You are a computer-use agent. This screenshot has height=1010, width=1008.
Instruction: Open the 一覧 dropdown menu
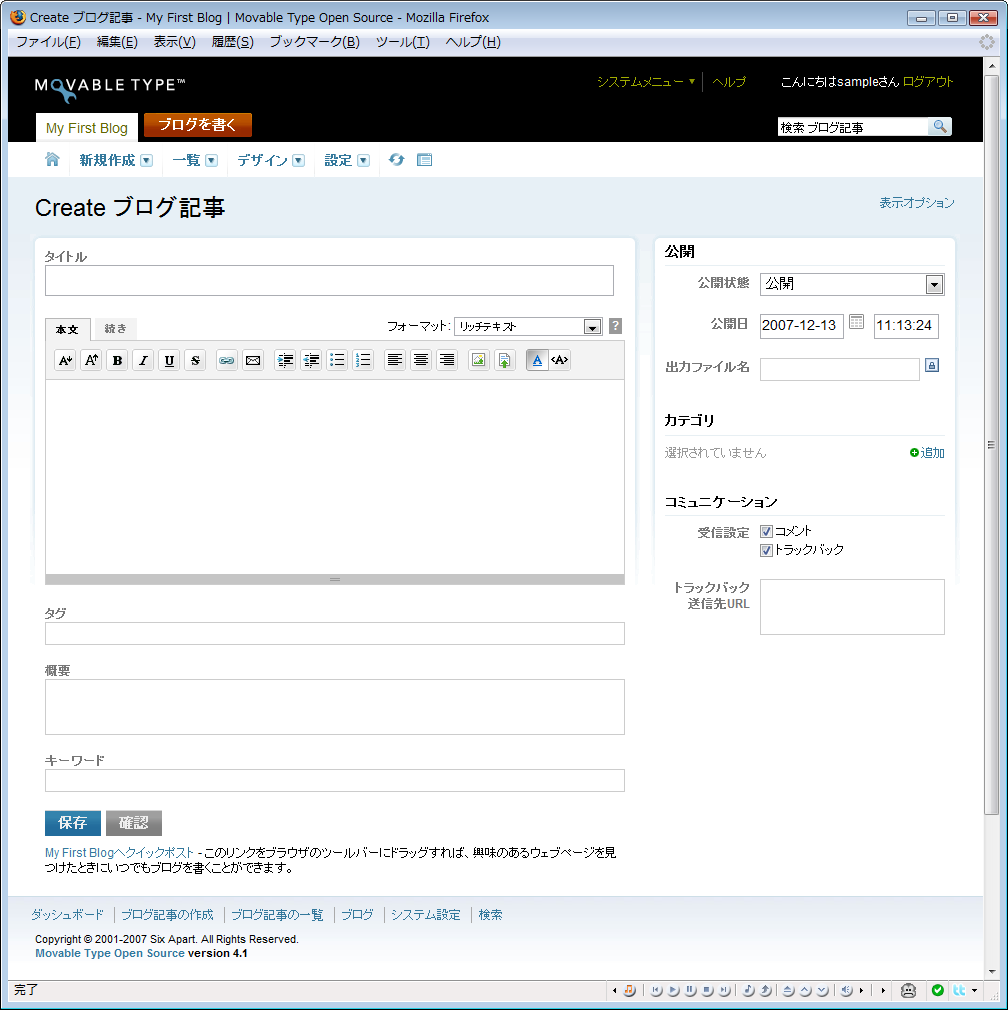point(211,160)
